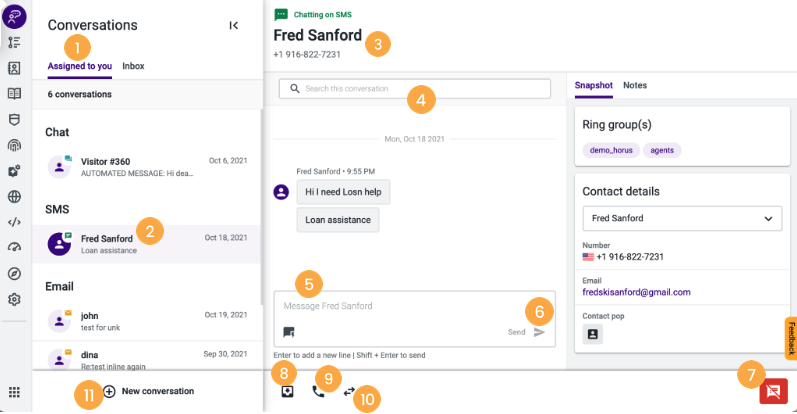Open the apps grid icon

pyautogui.click(x=14, y=392)
